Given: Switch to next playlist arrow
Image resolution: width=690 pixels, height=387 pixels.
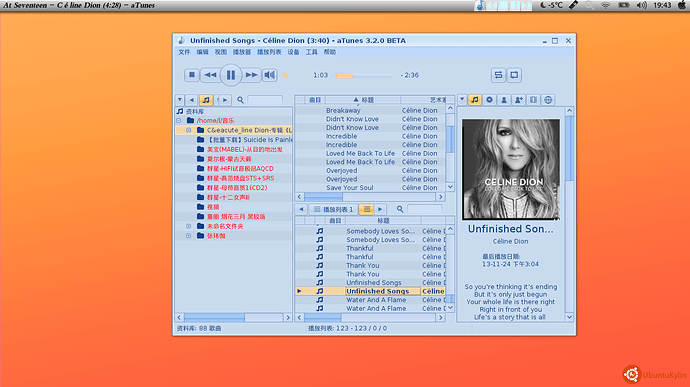Looking at the screenshot, I should [x=380, y=209].
